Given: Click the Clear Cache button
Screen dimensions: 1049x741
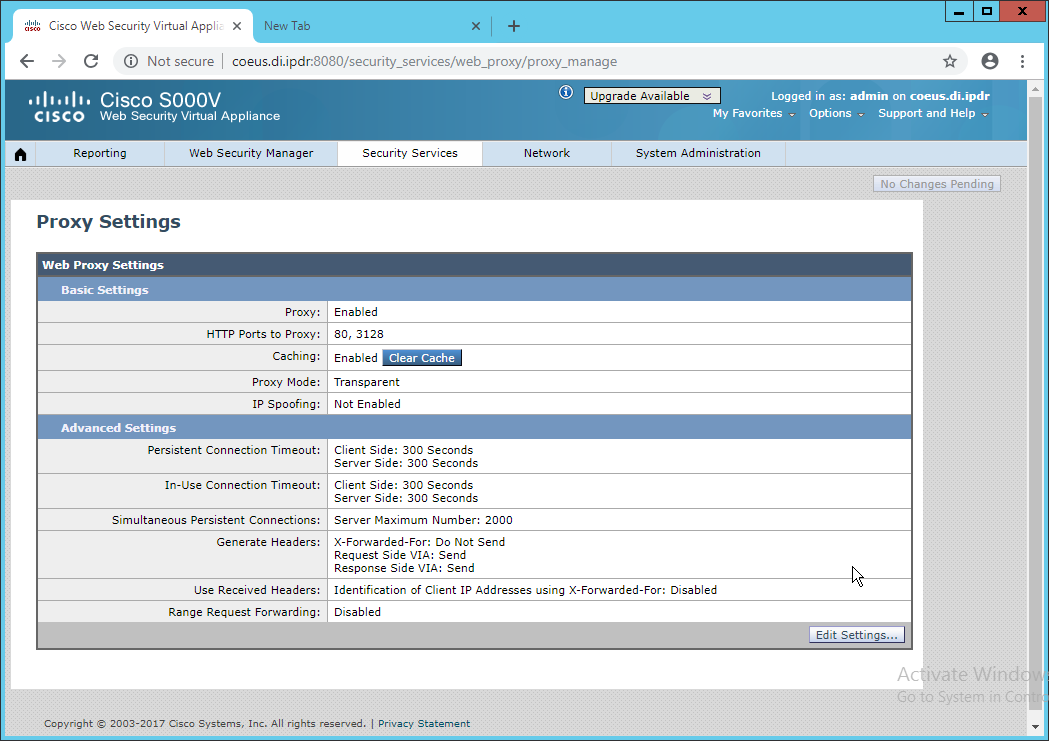Looking at the screenshot, I should point(421,358).
